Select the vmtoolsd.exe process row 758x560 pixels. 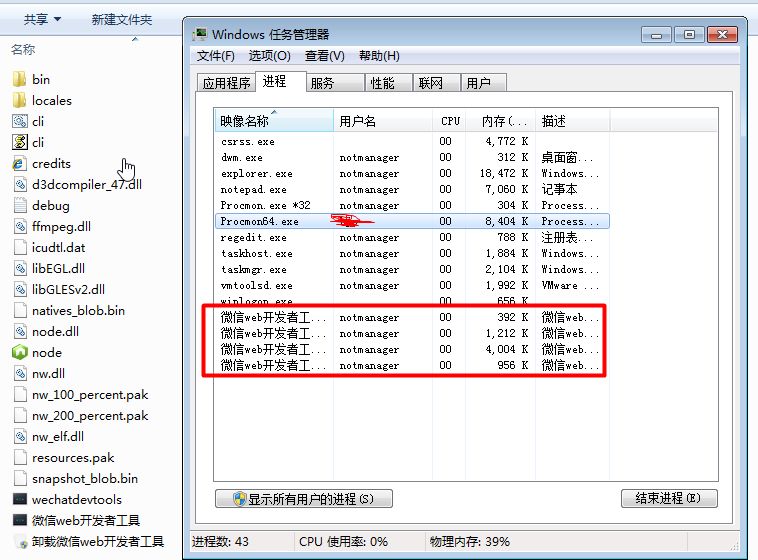[x=412, y=285]
